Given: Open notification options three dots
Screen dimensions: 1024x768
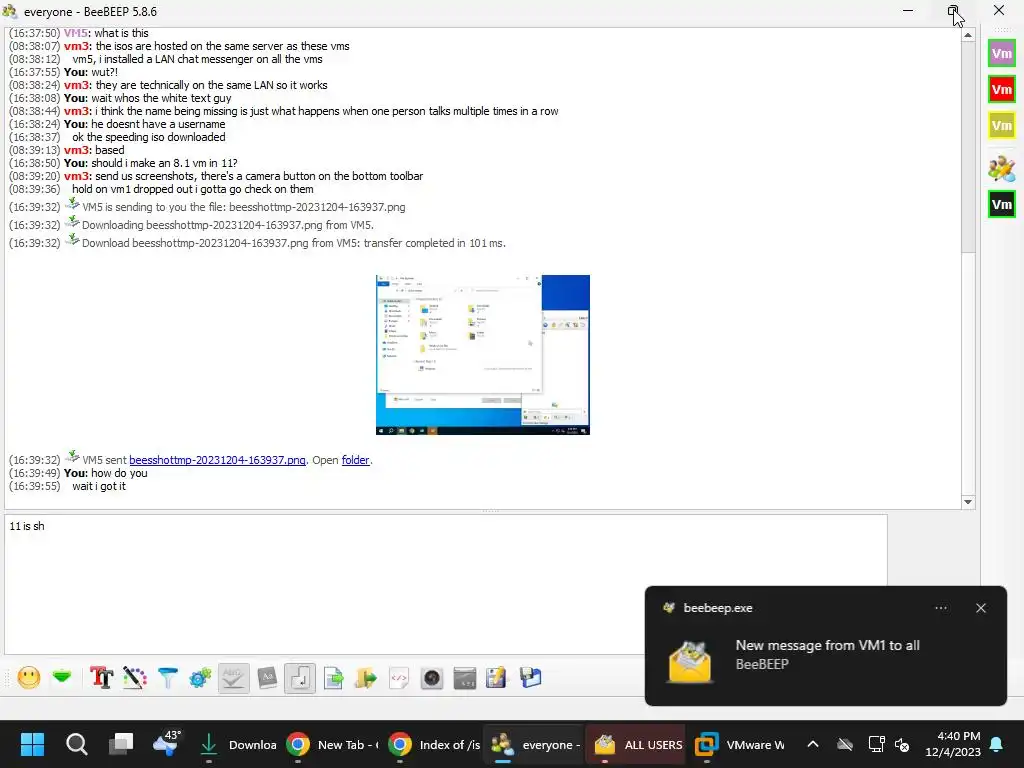Looking at the screenshot, I should (x=941, y=608).
